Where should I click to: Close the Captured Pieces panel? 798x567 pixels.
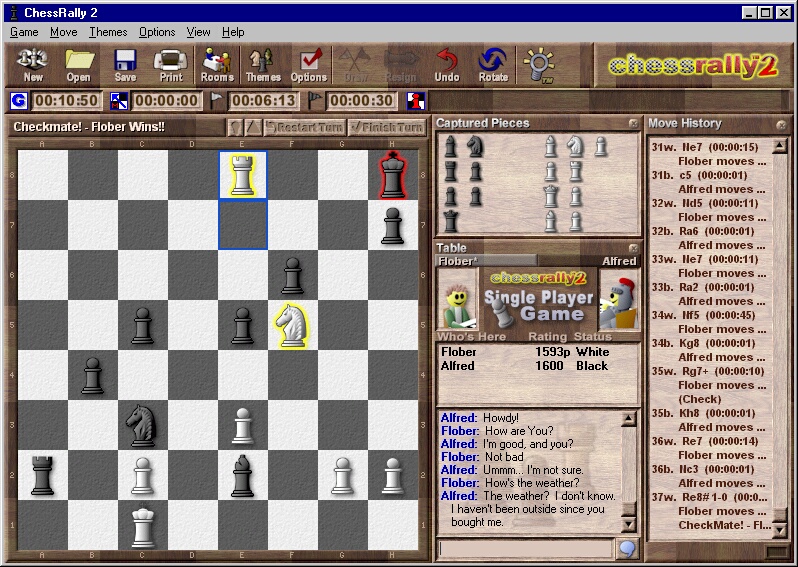(633, 123)
